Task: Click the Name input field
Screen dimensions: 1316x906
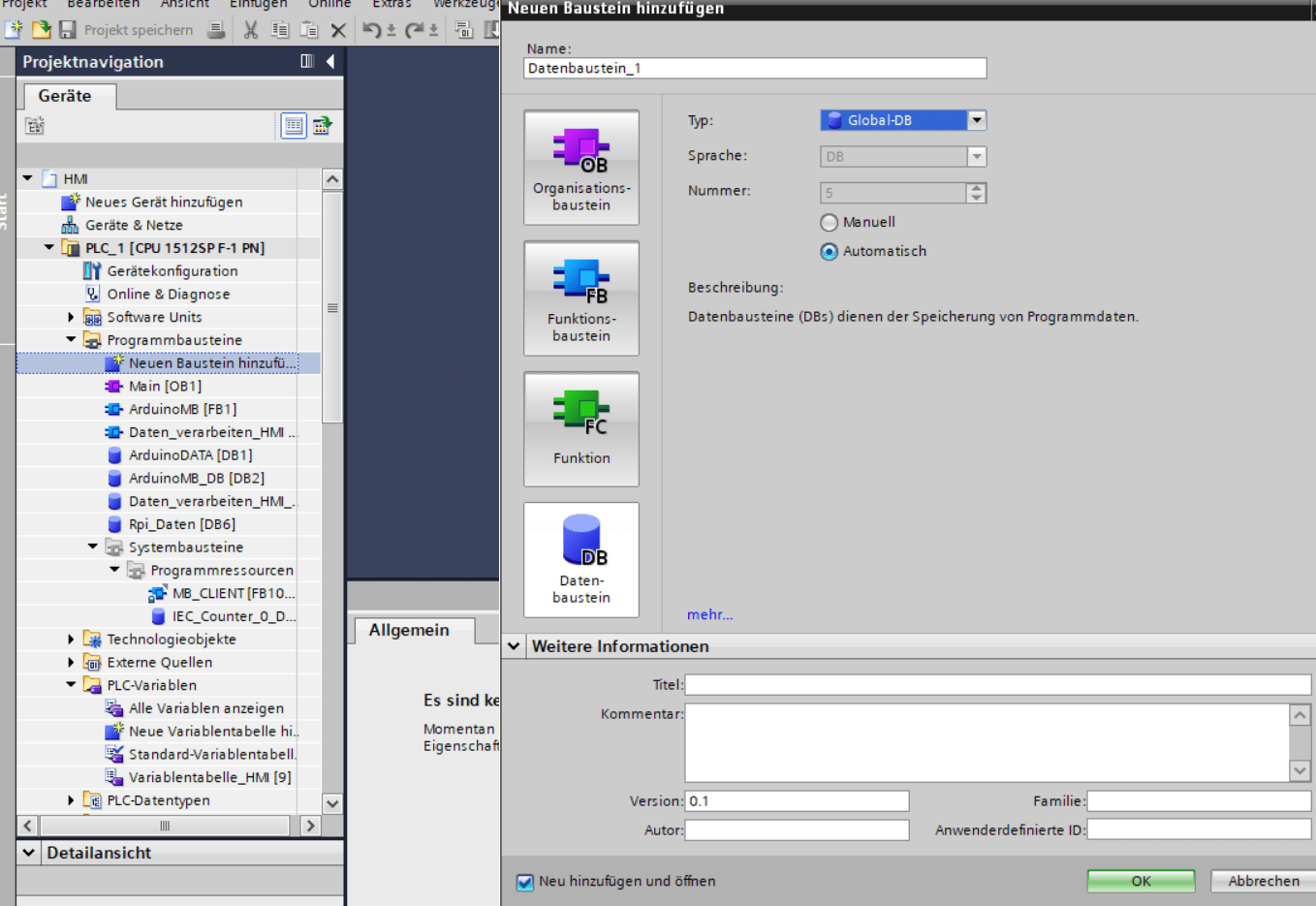Action: [754, 68]
